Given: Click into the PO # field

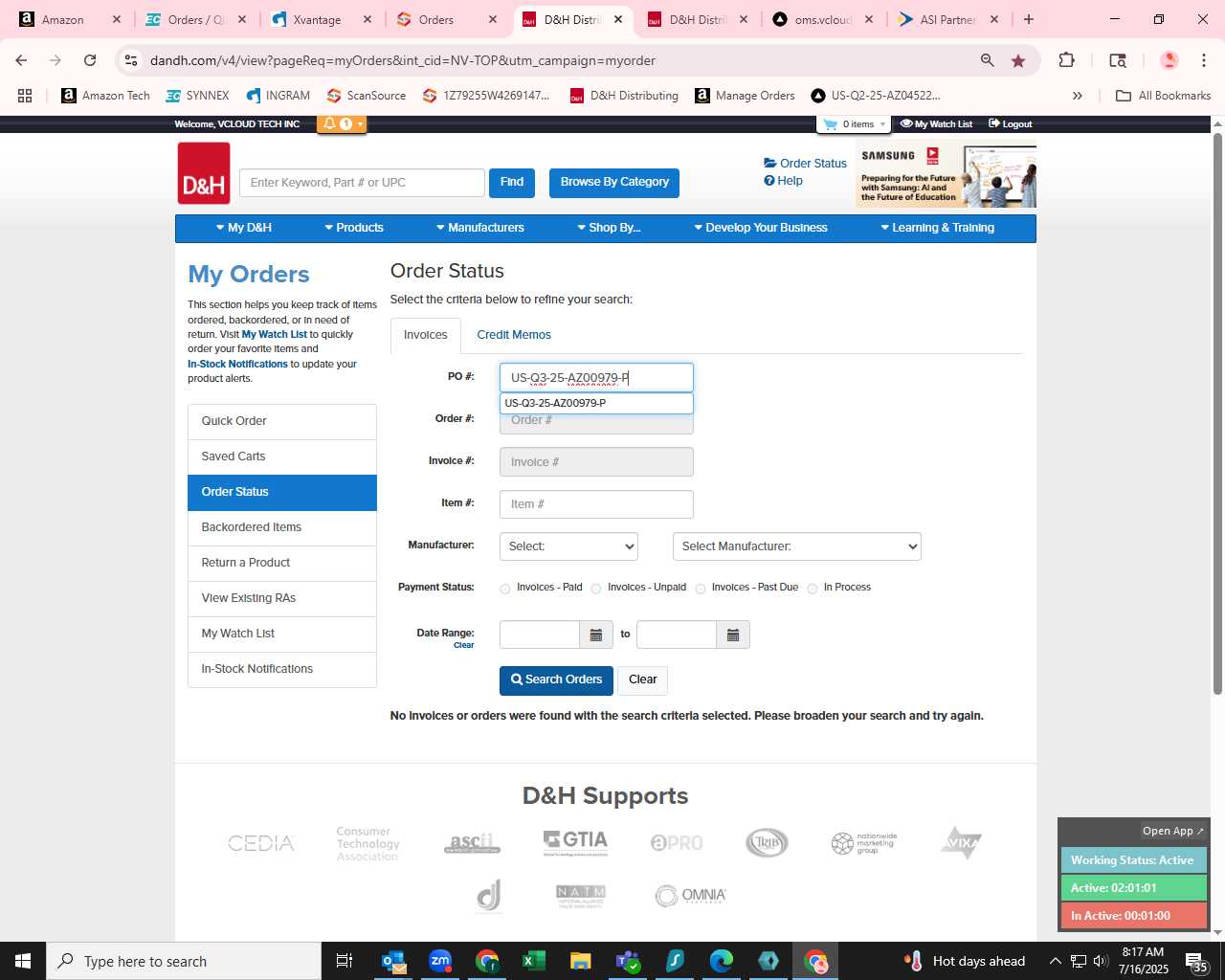Looking at the screenshot, I should pos(596,378).
